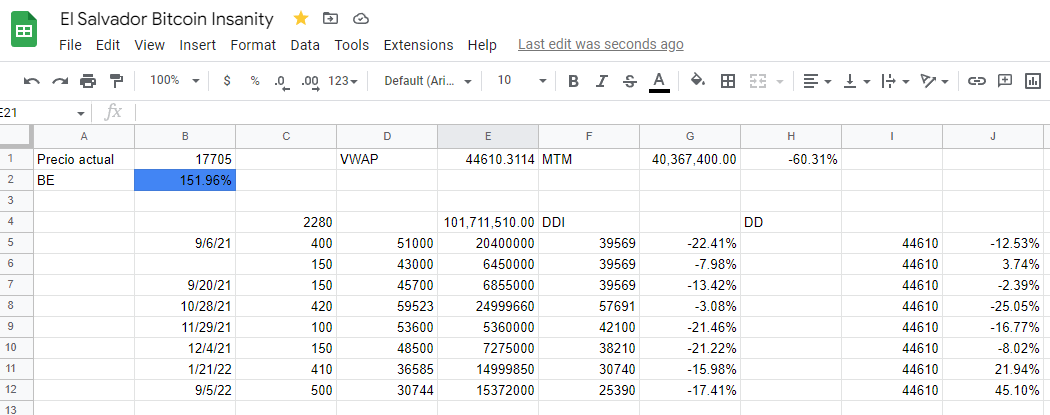
Task: Select cell with 40,367,400.00
Action: [x=690, y=159]
